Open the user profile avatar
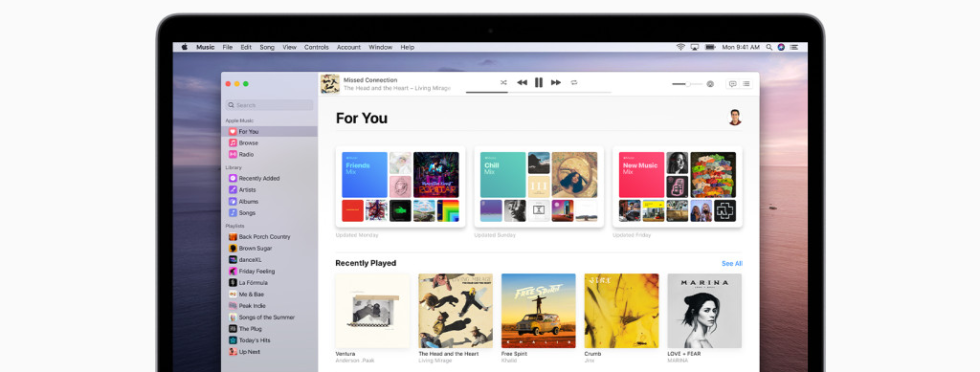The width and height of the screenshot is (980, 372). (x=735, y=118)
